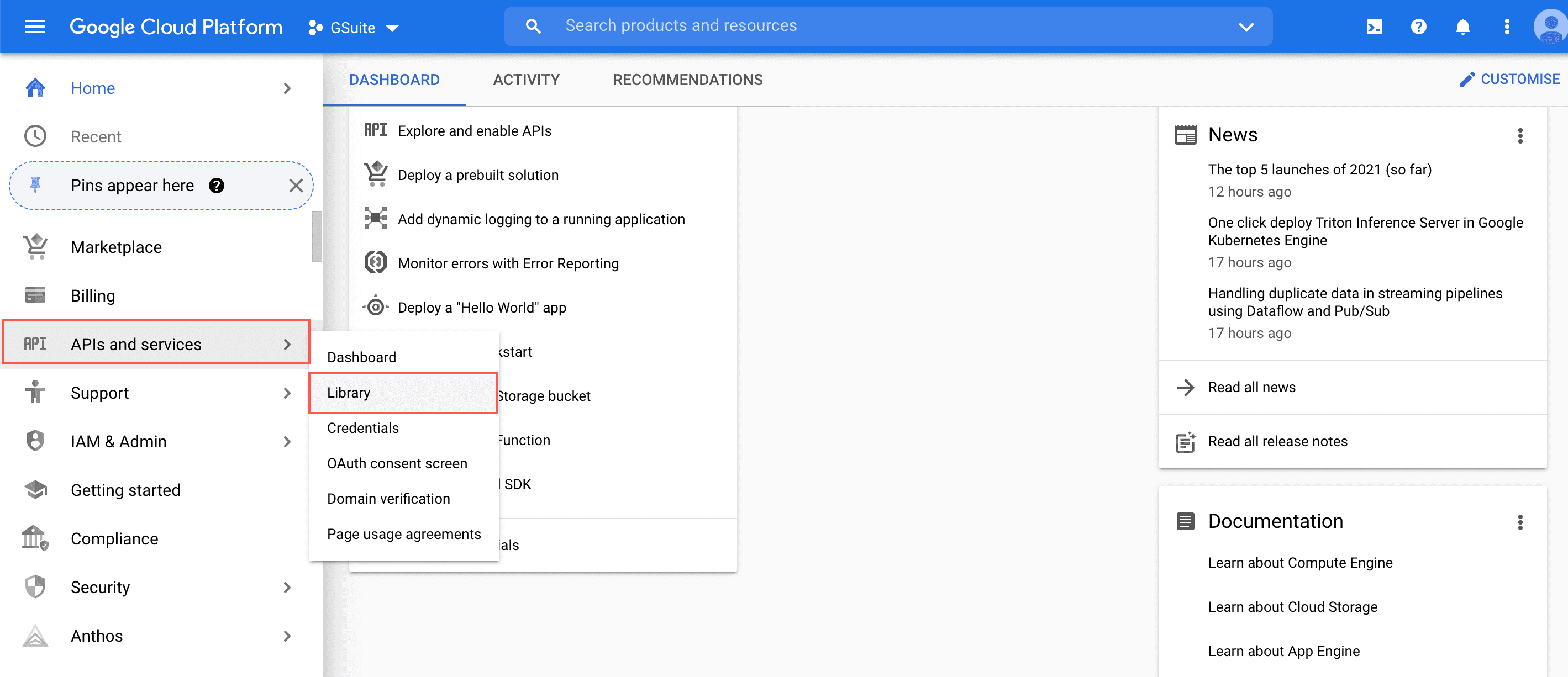Click Read all release notes
The width and height of the screenshot is (1568, 677).
pos(1276,441)
